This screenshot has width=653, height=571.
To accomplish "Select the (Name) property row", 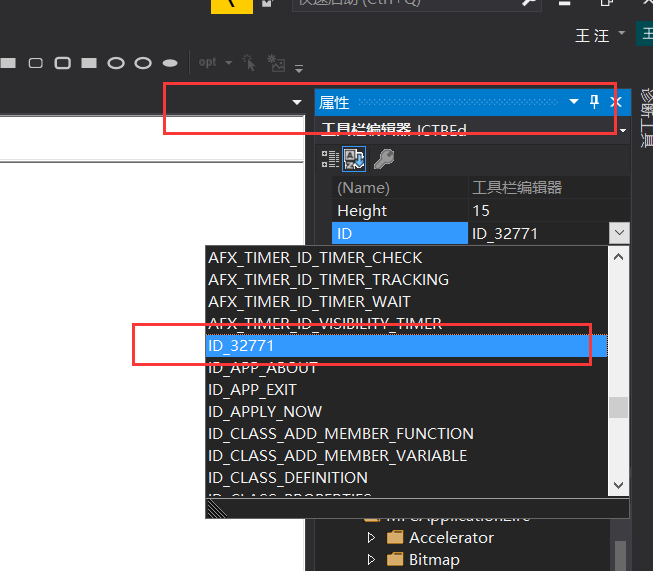I will (481, 188).
